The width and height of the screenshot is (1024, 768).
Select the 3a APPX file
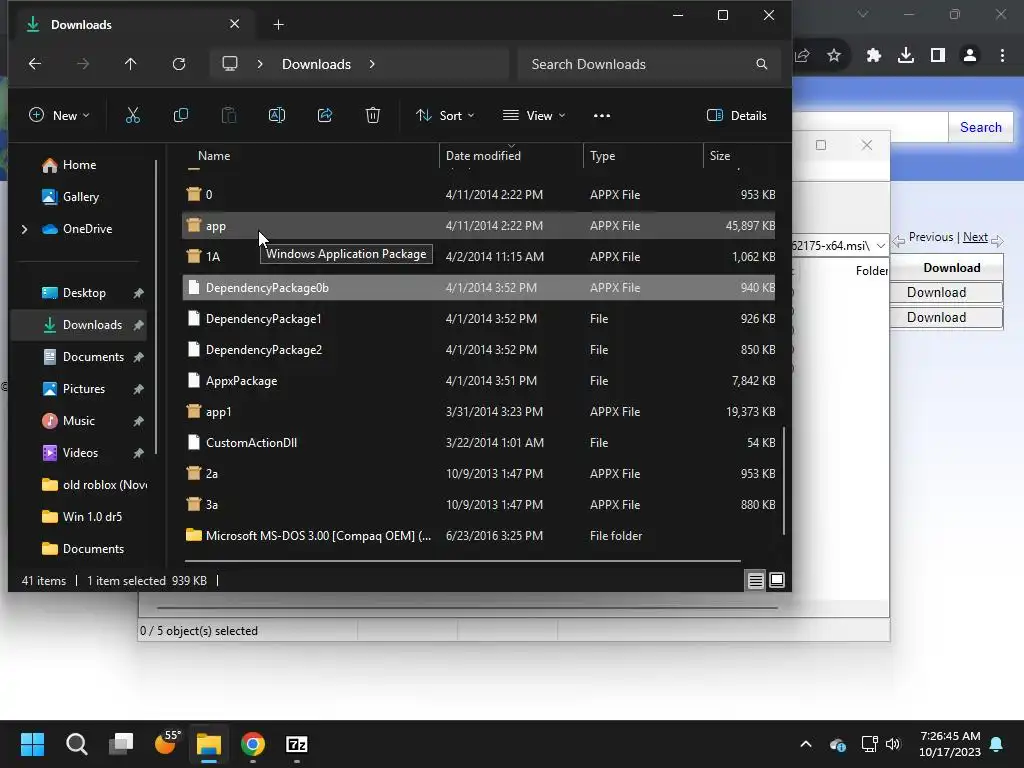(x=479, y=505)
